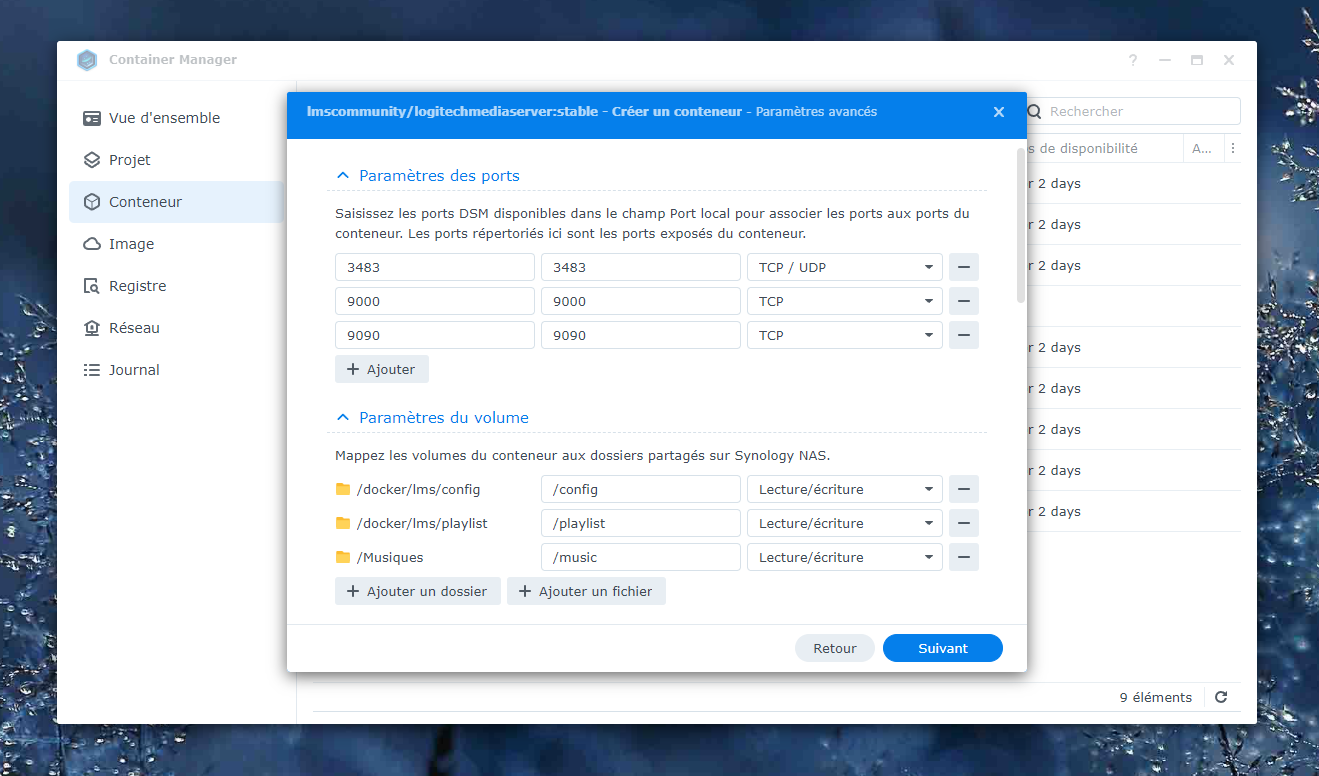
Task: Open column options three-dots icon
Action: [1232, 148]
